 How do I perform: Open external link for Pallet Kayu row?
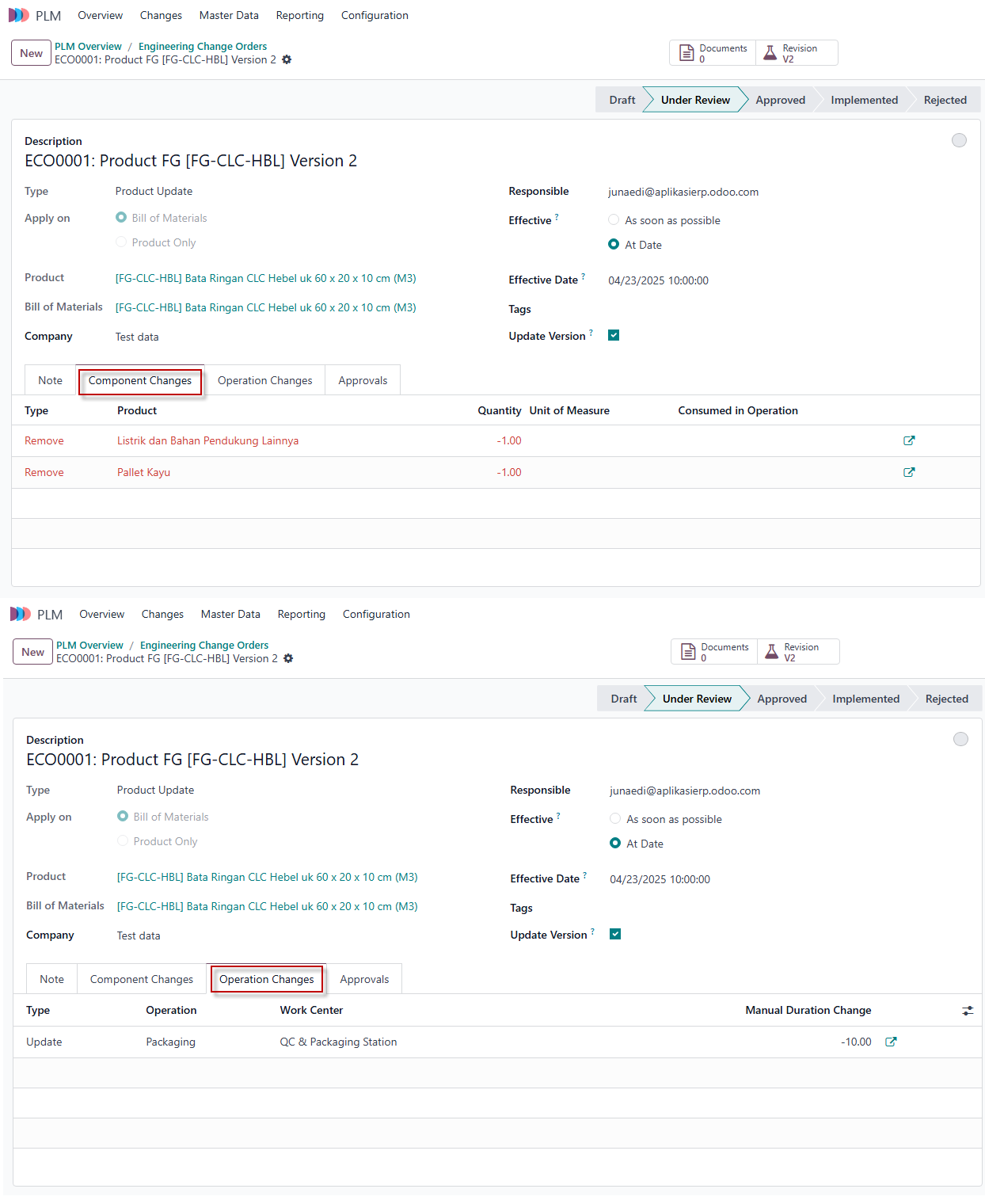click(909, 472)
